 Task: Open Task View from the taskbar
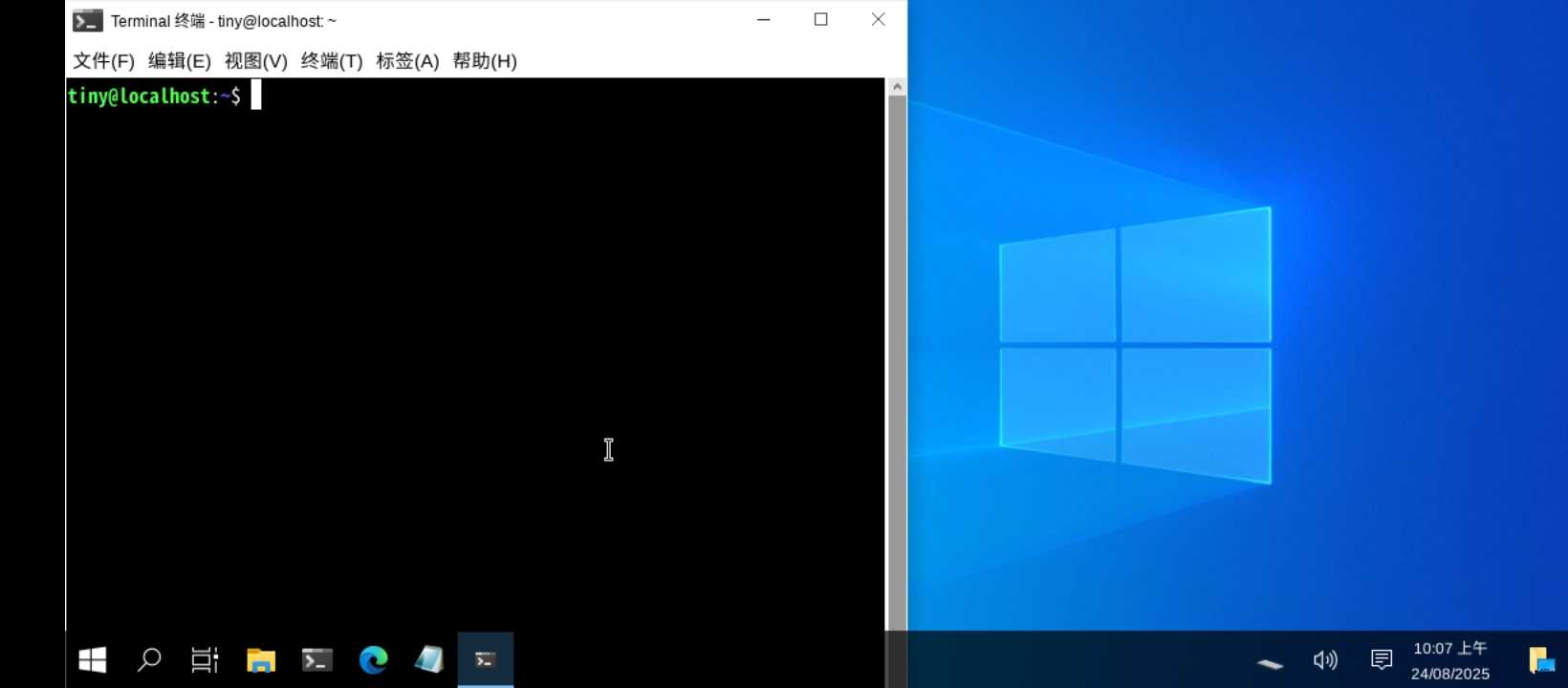[205, 659]
